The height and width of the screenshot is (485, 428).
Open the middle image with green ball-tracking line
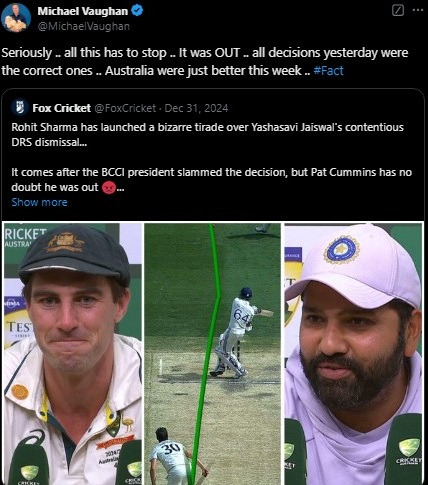pyautogui.click(x=213, y=354)
